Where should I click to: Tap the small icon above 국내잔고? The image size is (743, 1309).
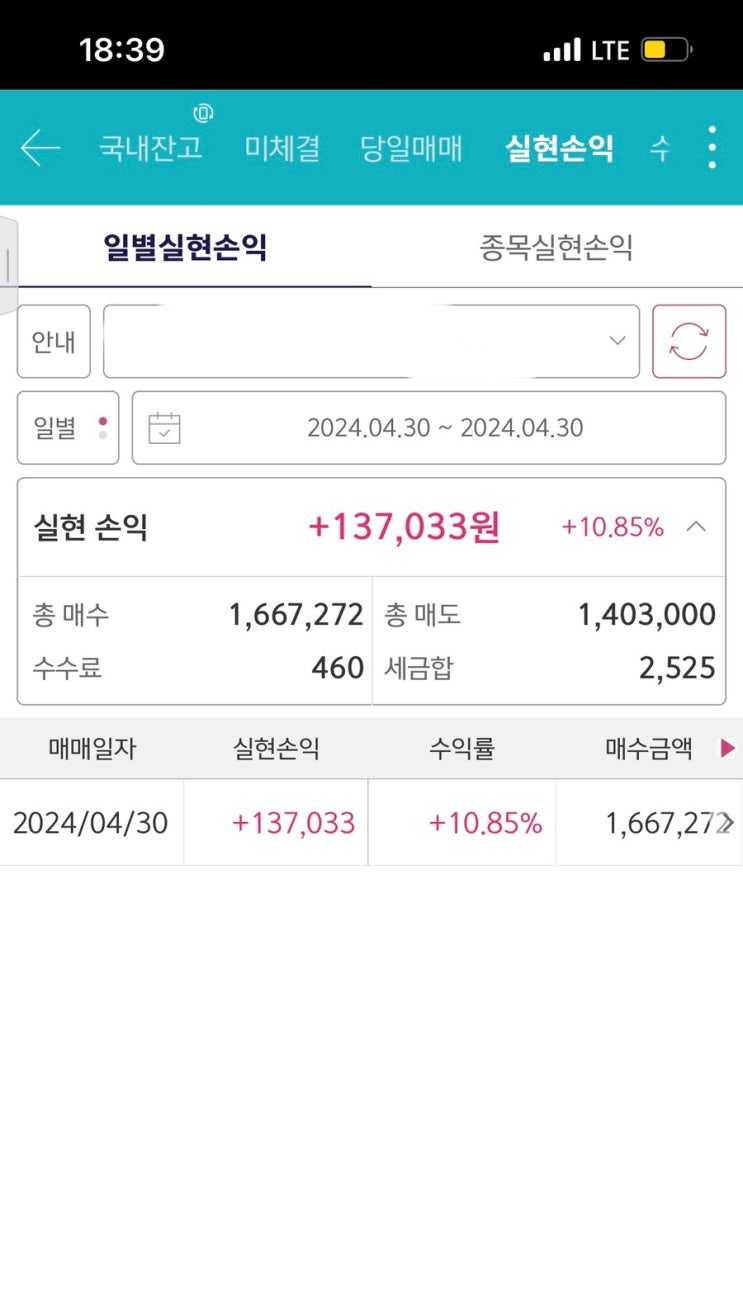pos(203,113)
